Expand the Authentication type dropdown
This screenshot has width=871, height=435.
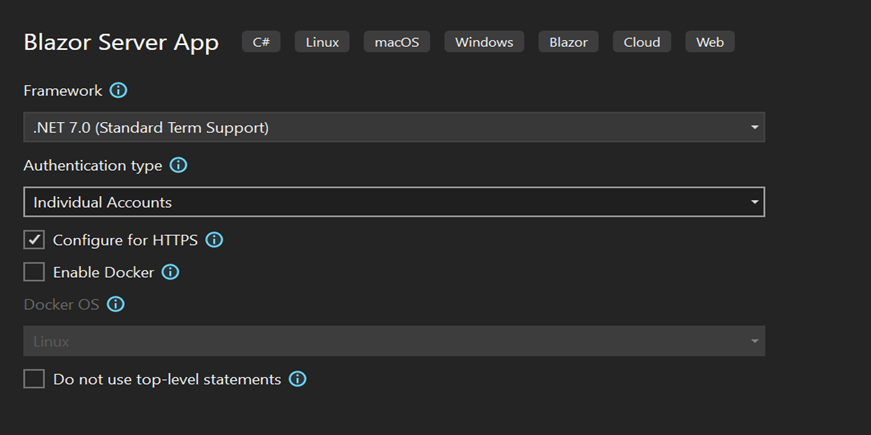pos(393,202)
